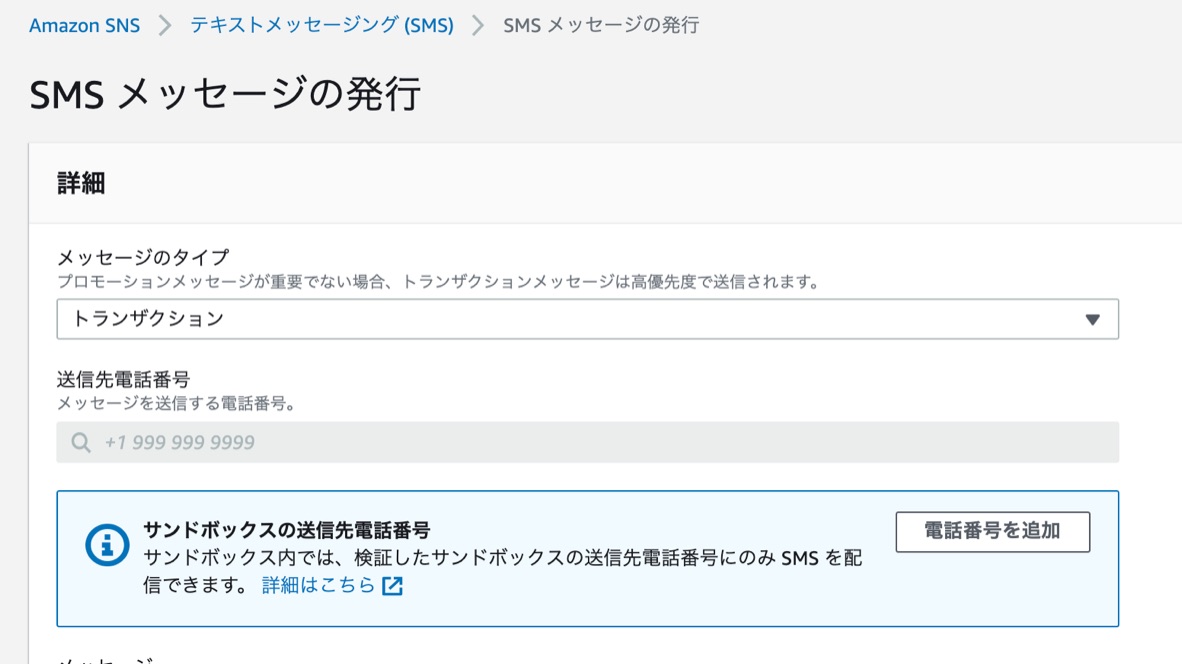
Task: Click the SMS メッセージの発行 breadcrumb text
Action: click(x=599, y=25)
